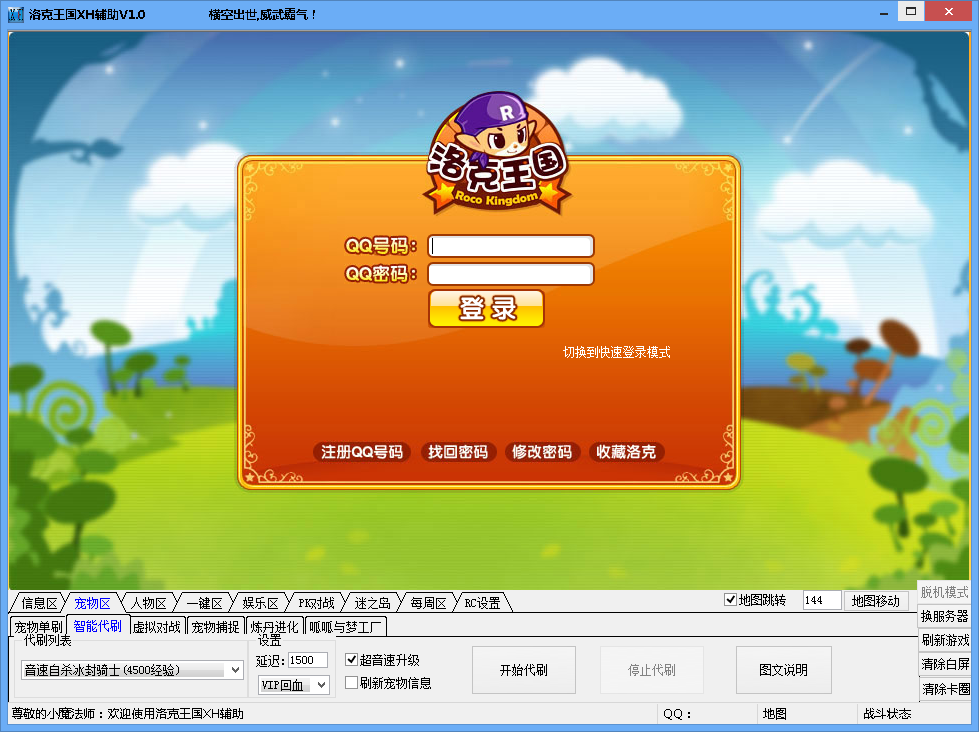Click the 修改密码 button

542,452
